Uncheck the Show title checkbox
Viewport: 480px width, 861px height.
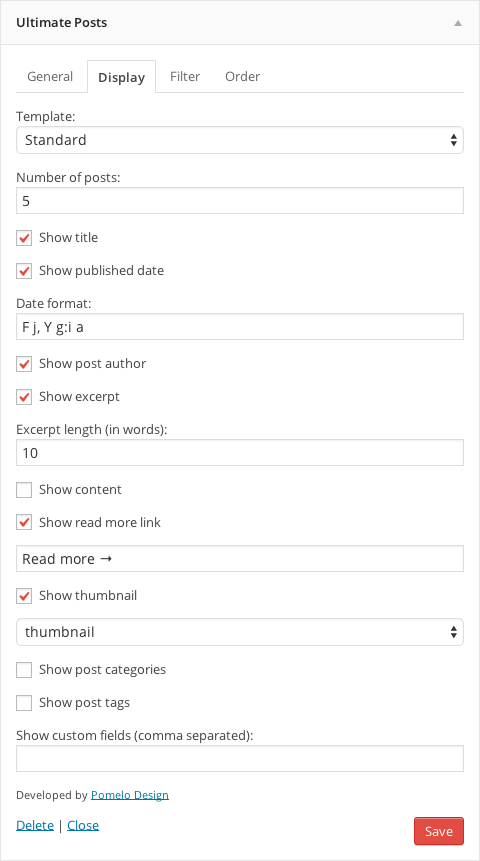coord(24,238)
